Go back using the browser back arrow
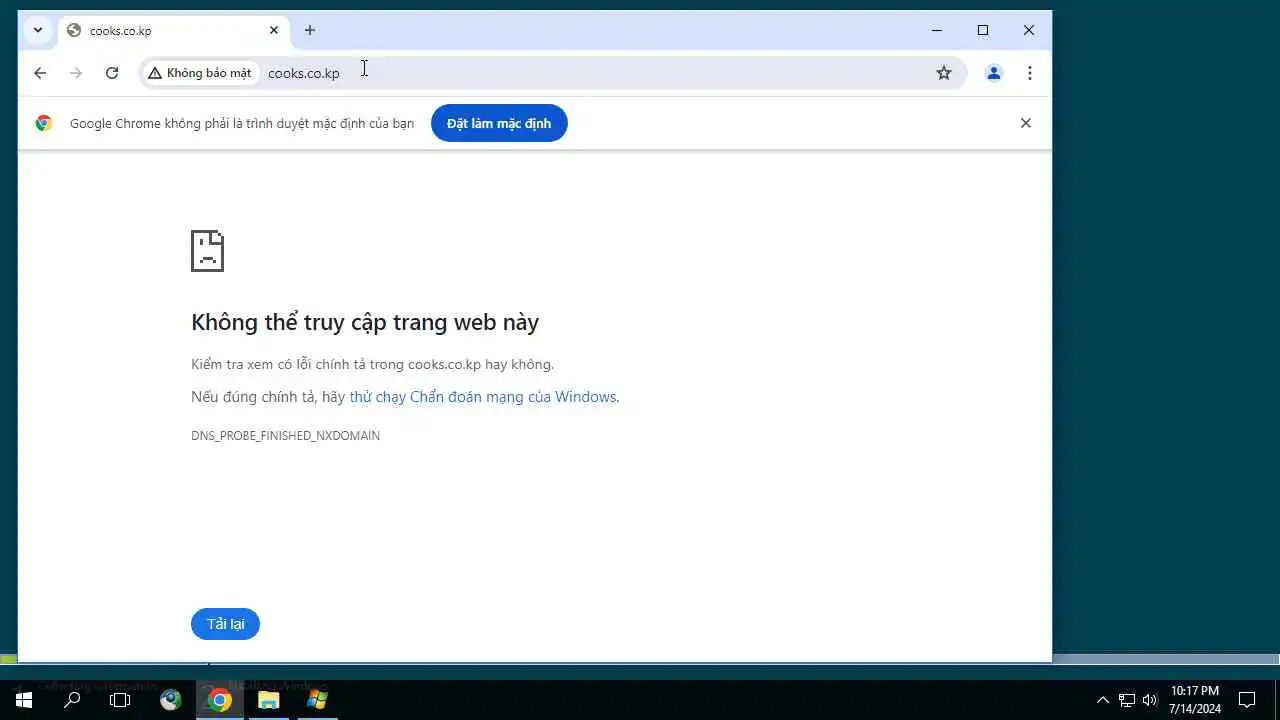The width and height of the screenshot is (1280, 720). tap(40, 73)
